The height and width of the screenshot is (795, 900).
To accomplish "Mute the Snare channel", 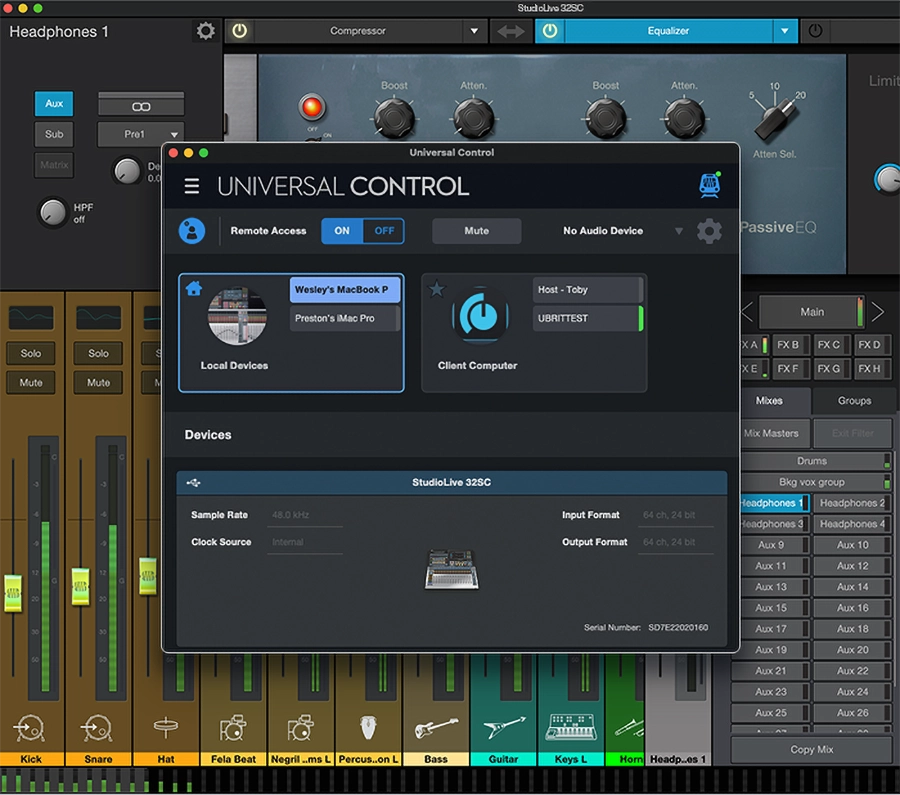I will click(x=98, y=383).
